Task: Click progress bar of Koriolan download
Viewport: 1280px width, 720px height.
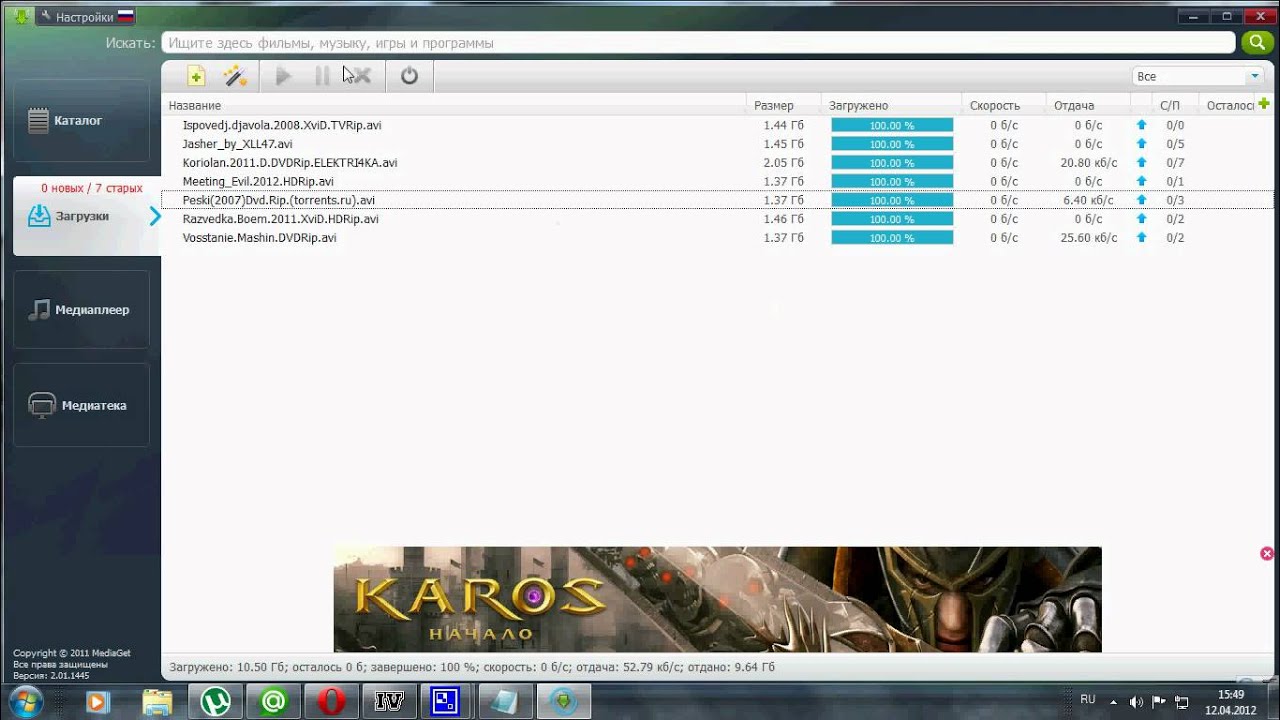Action: 892,163
